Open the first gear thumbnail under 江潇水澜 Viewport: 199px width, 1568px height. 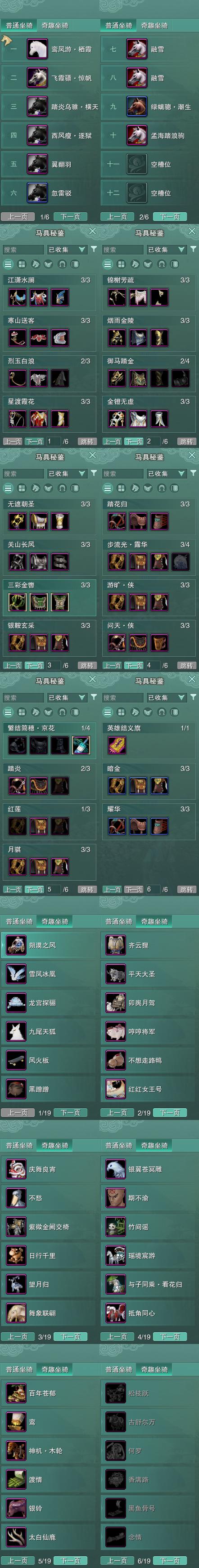(17, 297)
